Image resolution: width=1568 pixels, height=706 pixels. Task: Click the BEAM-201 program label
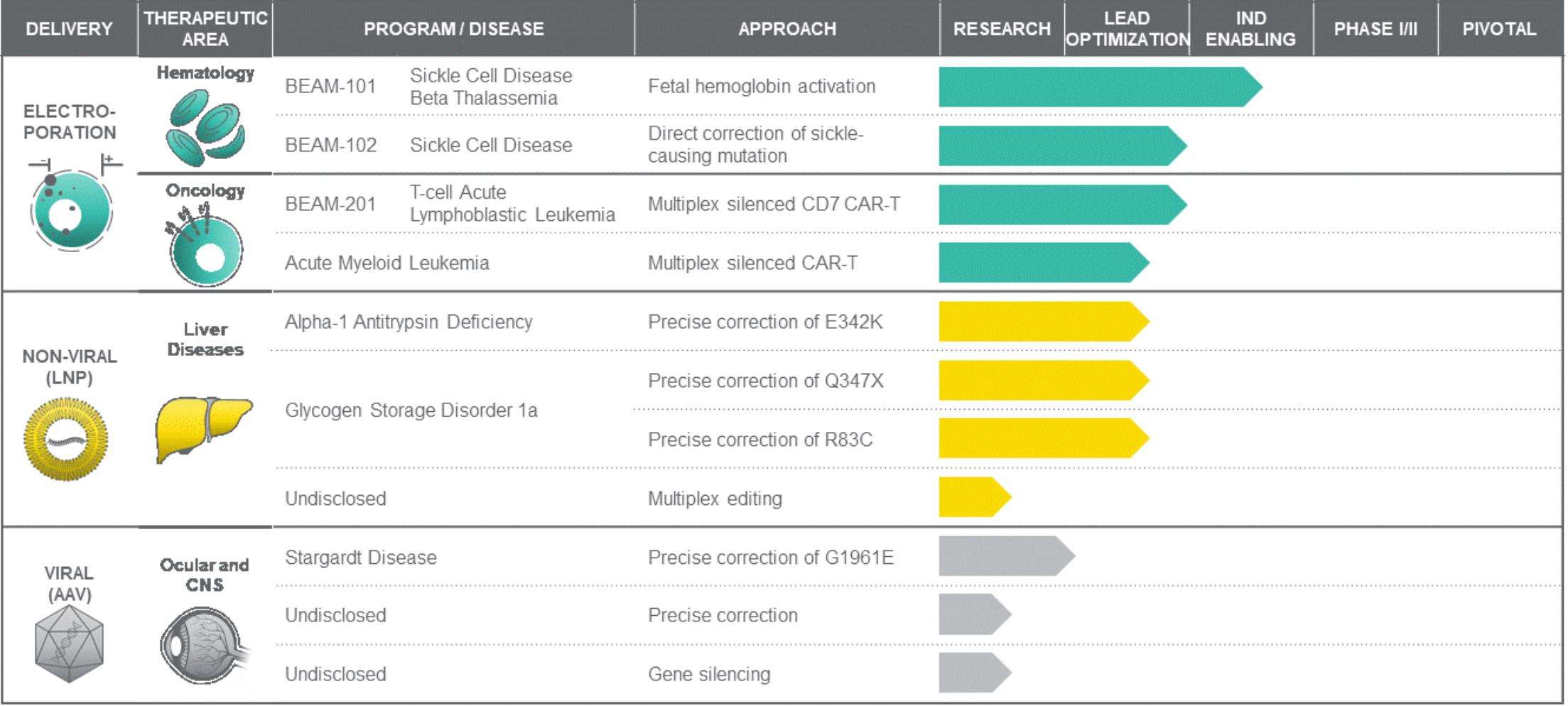(x=330, y=205)
